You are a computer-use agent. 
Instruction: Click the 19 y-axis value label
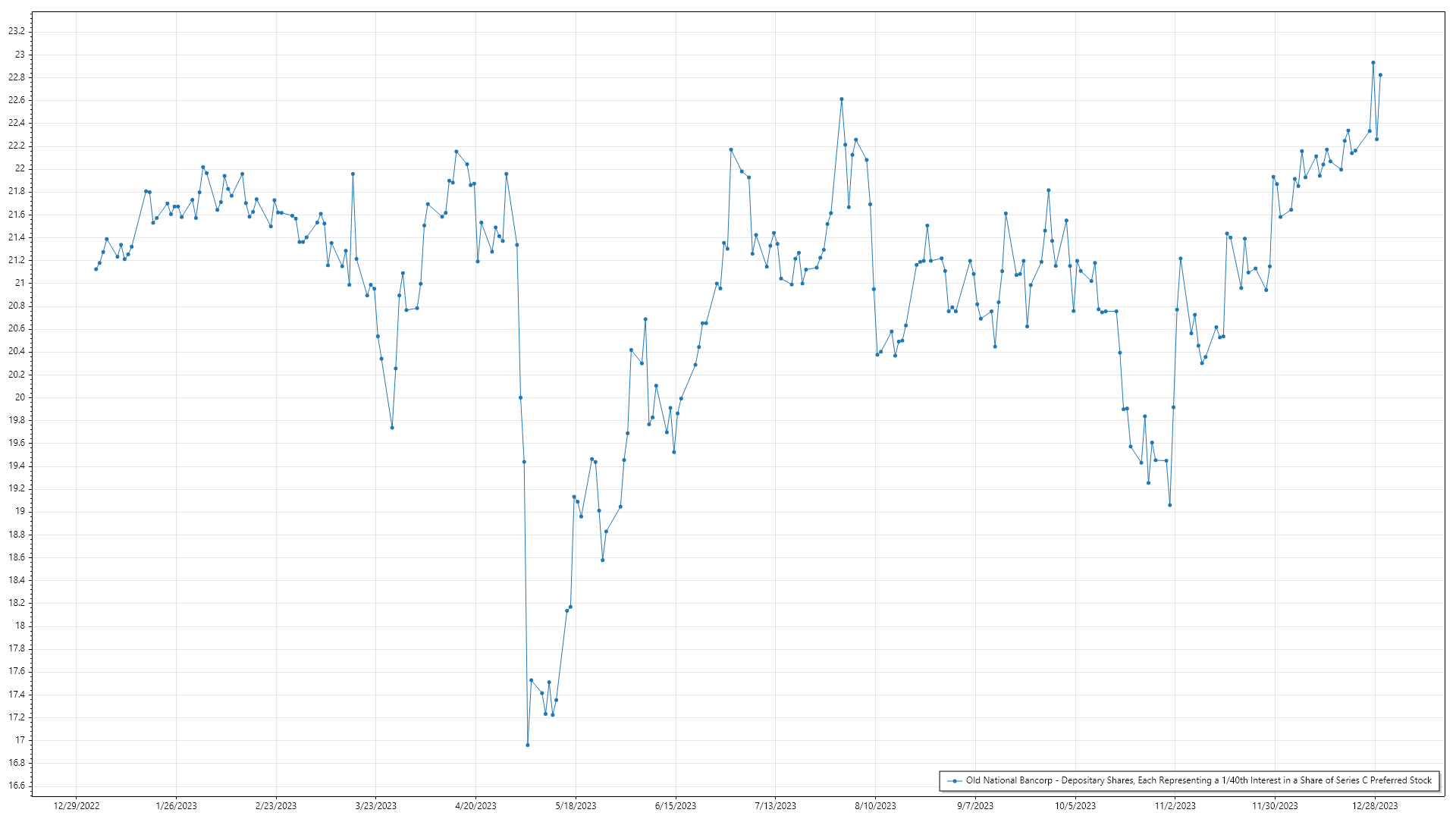pyautogui.click(x=20, y=511)
